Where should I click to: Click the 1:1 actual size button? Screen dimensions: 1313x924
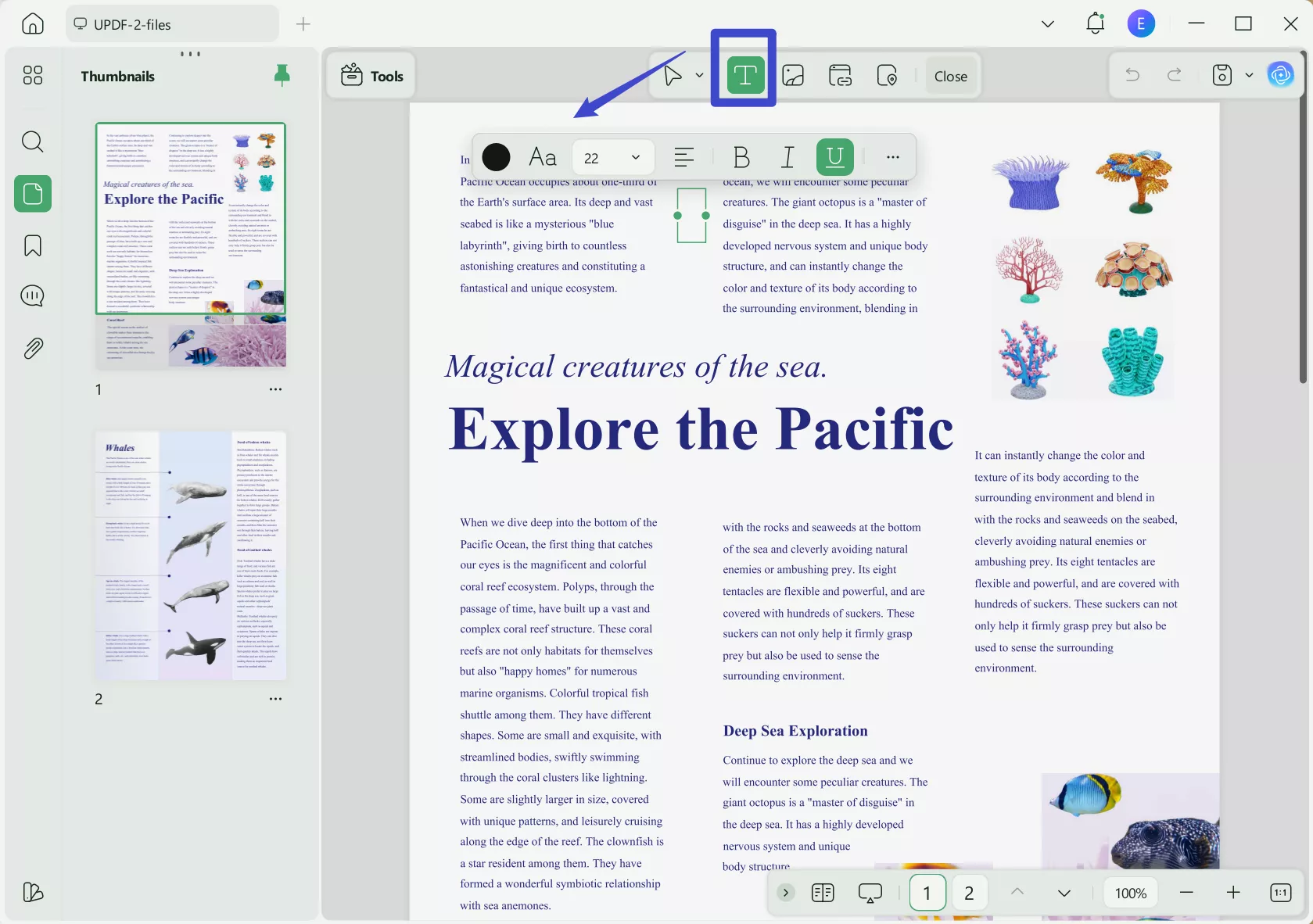1280,892
